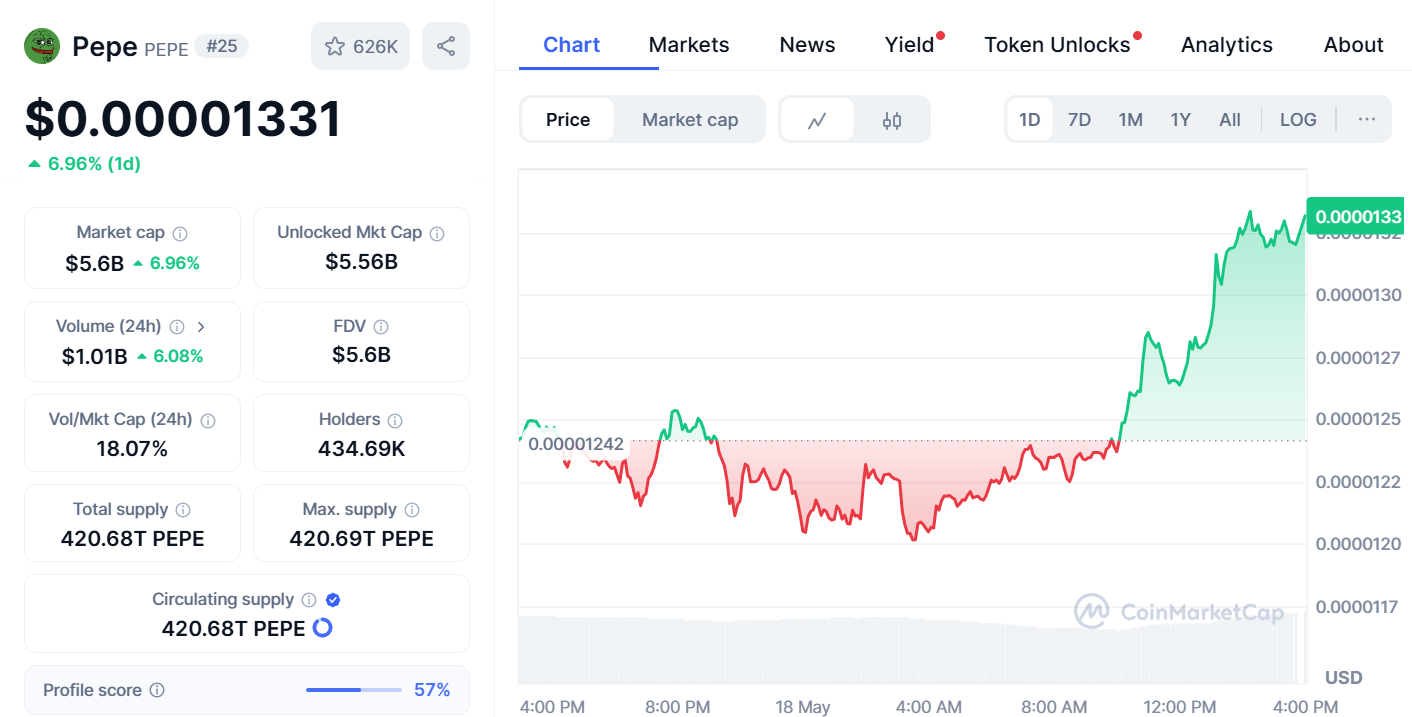The width and height of the screenshot is (1412, 717).
Task: Select the 1Y time range
Action: pos(1180,119)
